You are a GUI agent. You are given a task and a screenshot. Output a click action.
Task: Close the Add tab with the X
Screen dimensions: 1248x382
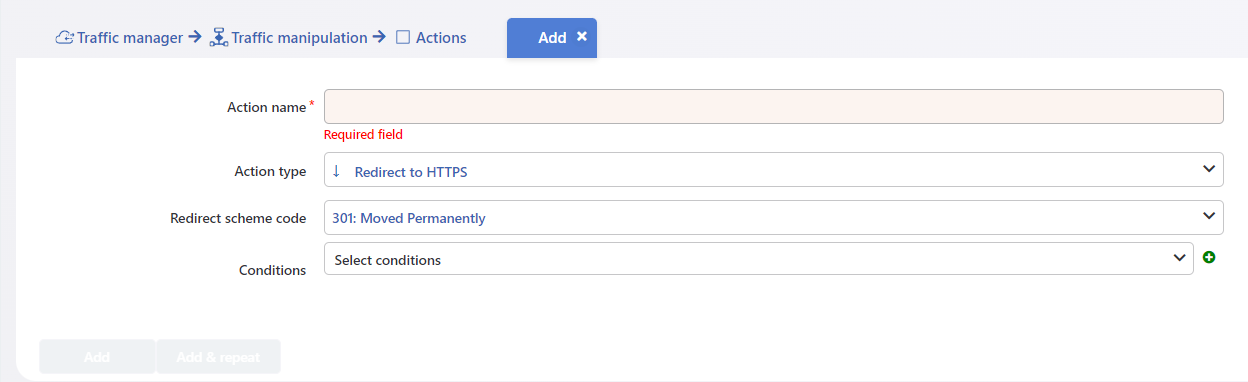pyautogui.click(x=582, y=36)
